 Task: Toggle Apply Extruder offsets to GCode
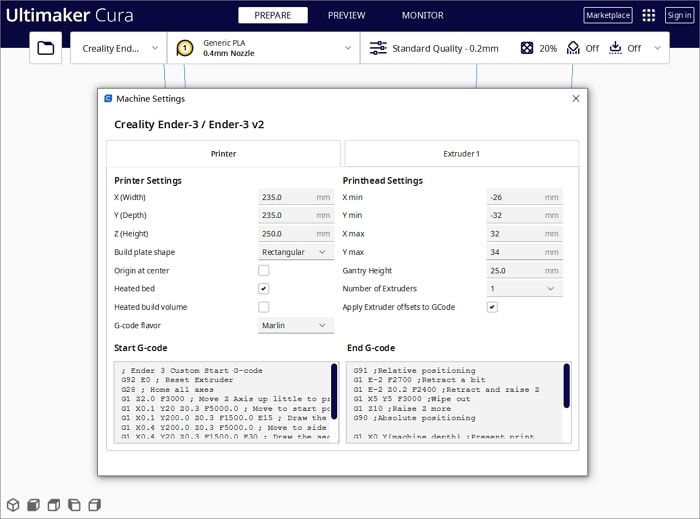pyautogui.click(x=492, y=307)
